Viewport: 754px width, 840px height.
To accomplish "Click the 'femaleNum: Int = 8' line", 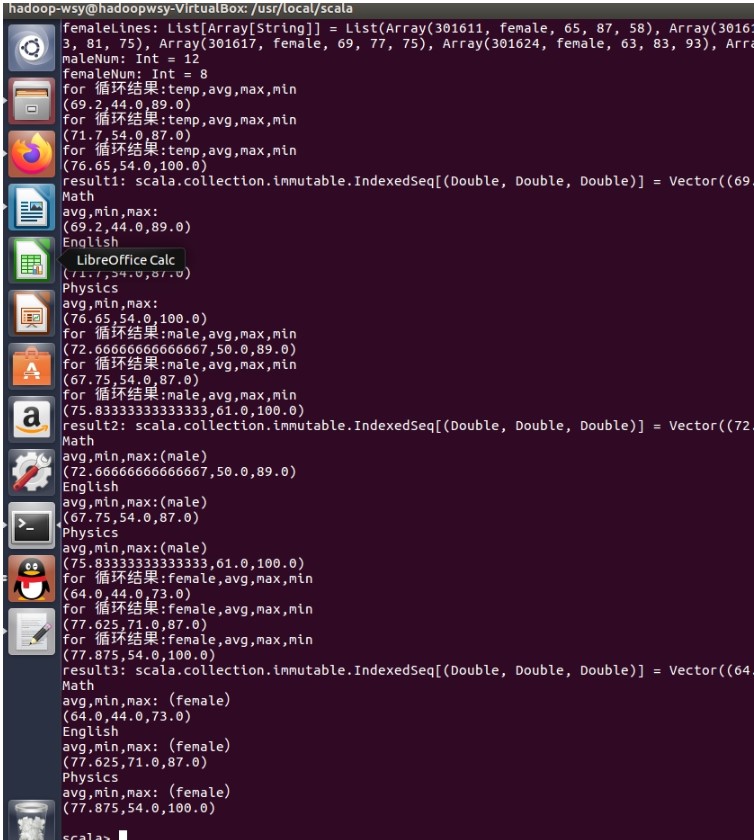I will [135, 74].
